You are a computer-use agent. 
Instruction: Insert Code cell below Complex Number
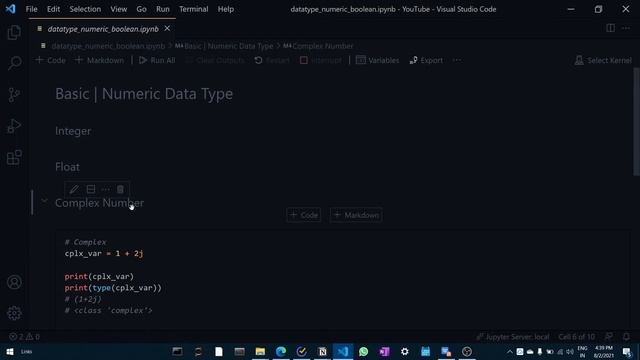tap(304, 215)
